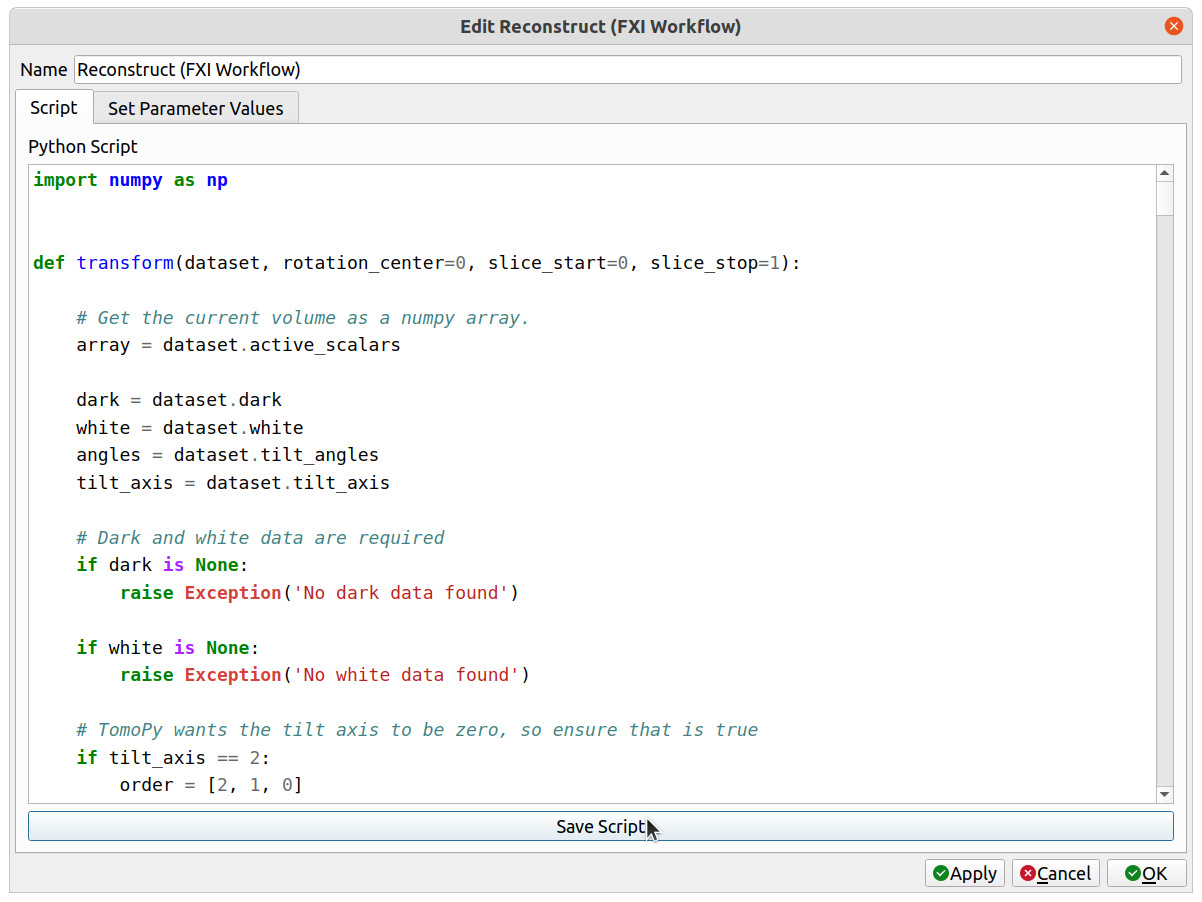The image size is (1202, 902).
Task: Click the vertical scrollbar handle
Action: click(1164, 198)
